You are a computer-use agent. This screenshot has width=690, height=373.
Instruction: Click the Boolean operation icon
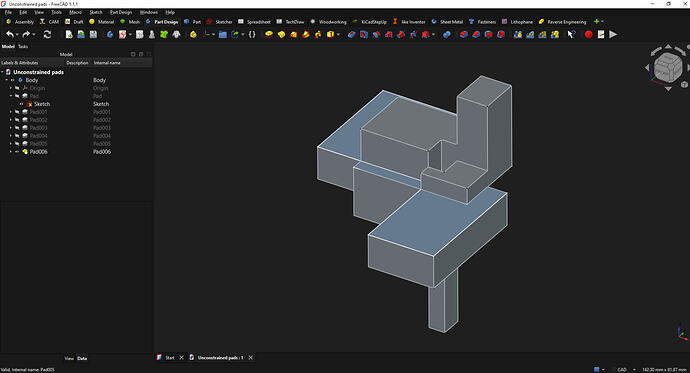(x=447, y=34)
